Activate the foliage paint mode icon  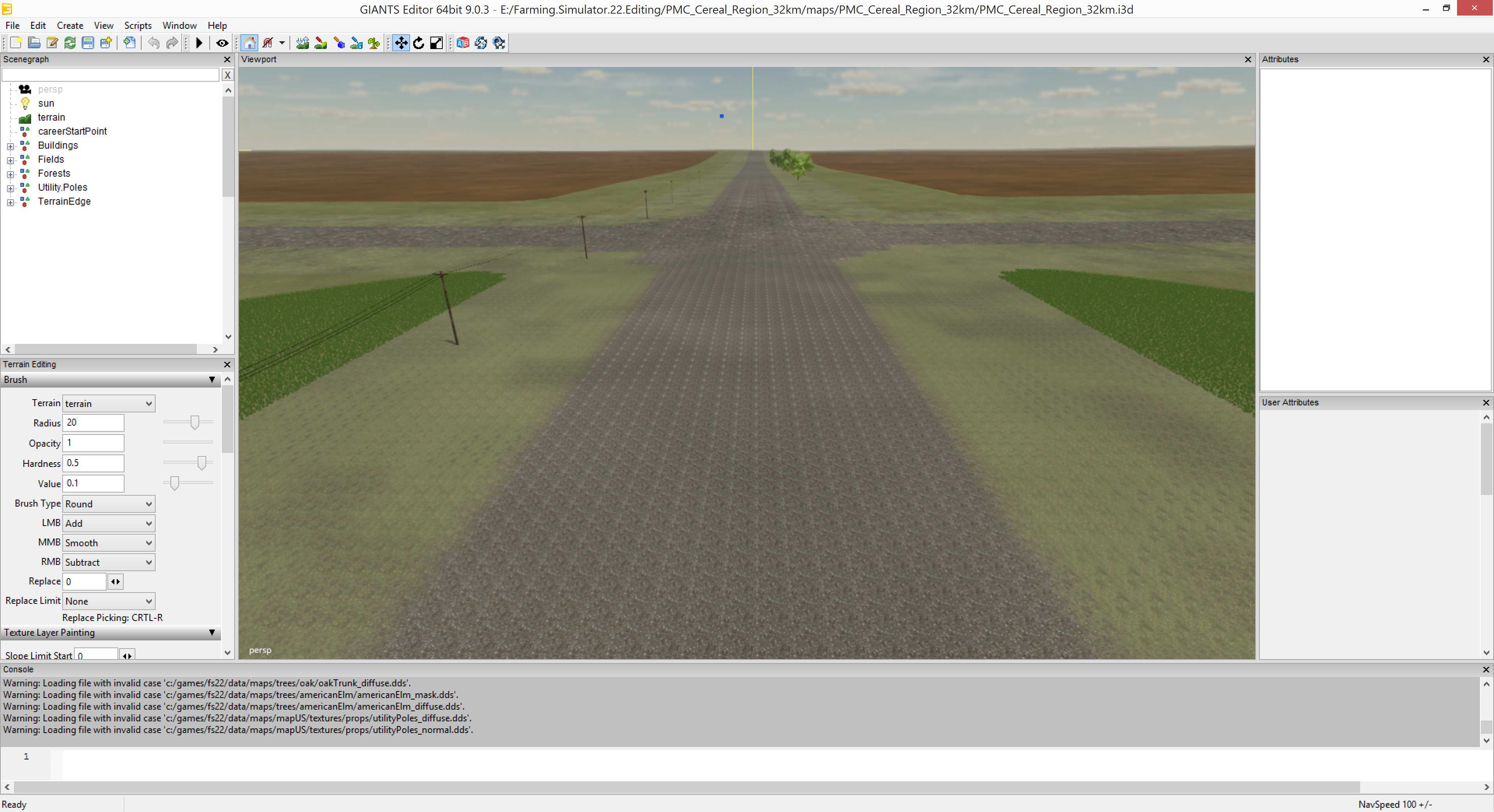point(374,43)
